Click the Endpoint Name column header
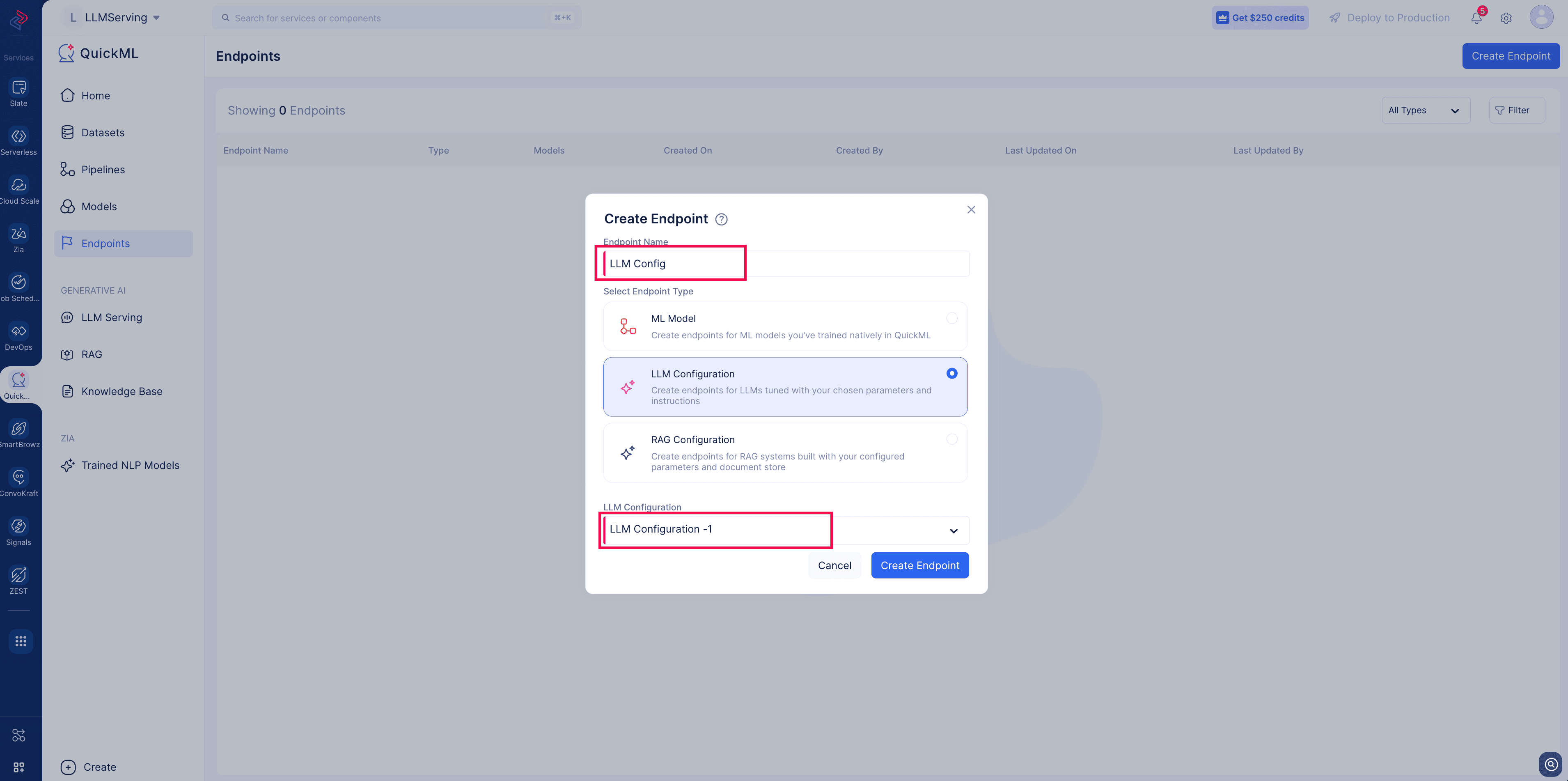 (256, 150)
